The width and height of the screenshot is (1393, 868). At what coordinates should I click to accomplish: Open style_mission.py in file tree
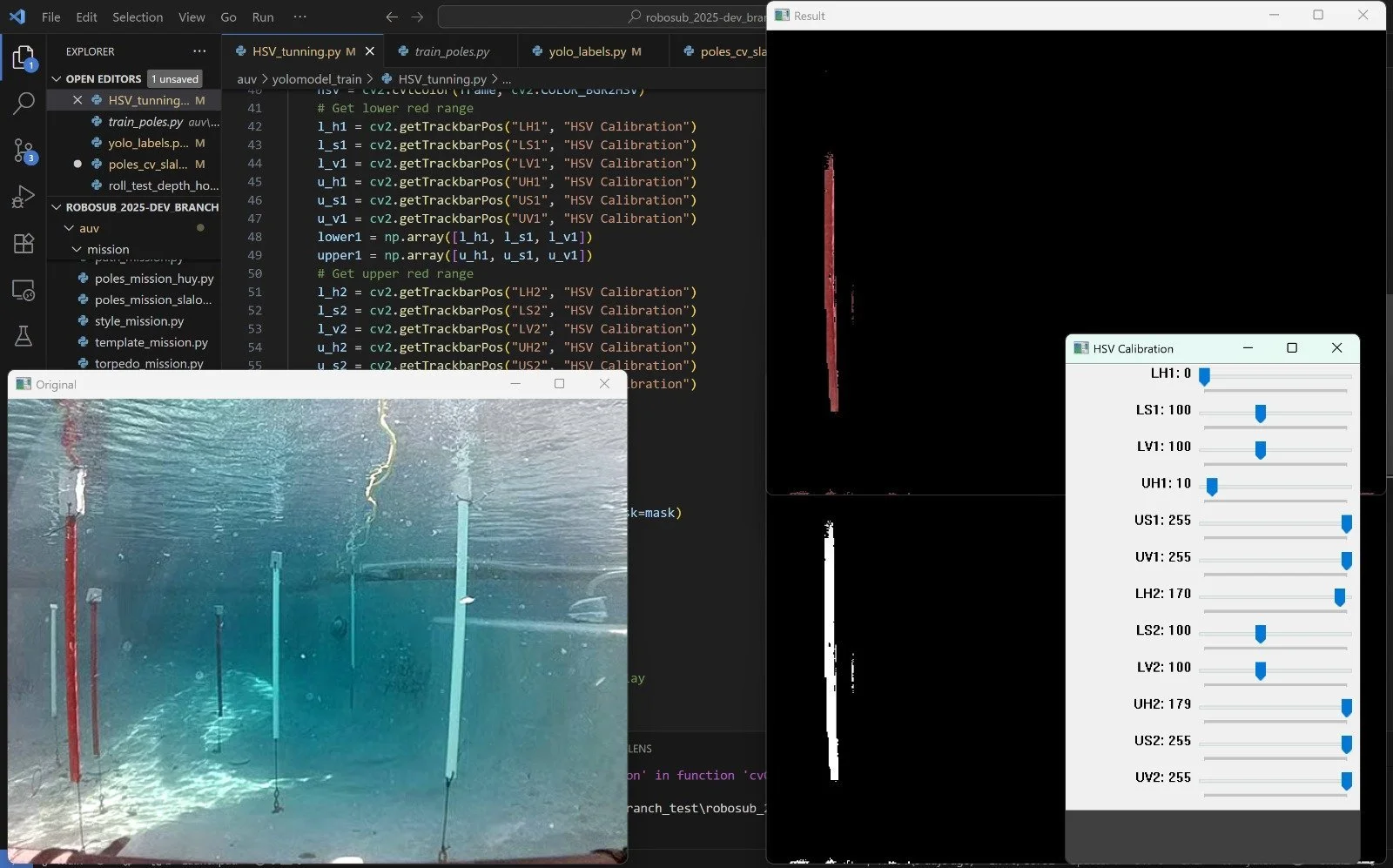(x=133, y=321)
